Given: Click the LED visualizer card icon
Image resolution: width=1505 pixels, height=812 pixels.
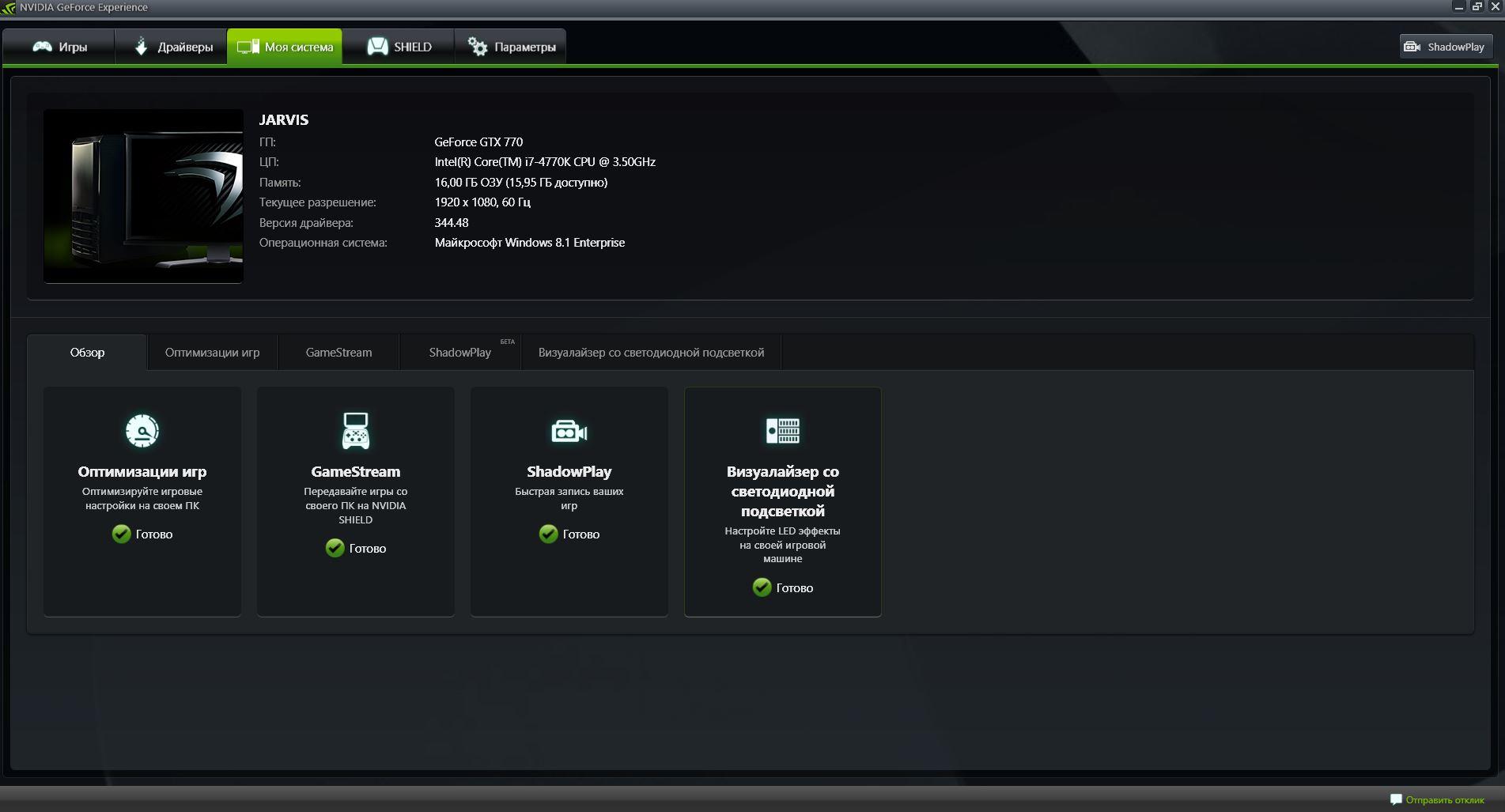Looking at the screenshot, I should [783, 431].
